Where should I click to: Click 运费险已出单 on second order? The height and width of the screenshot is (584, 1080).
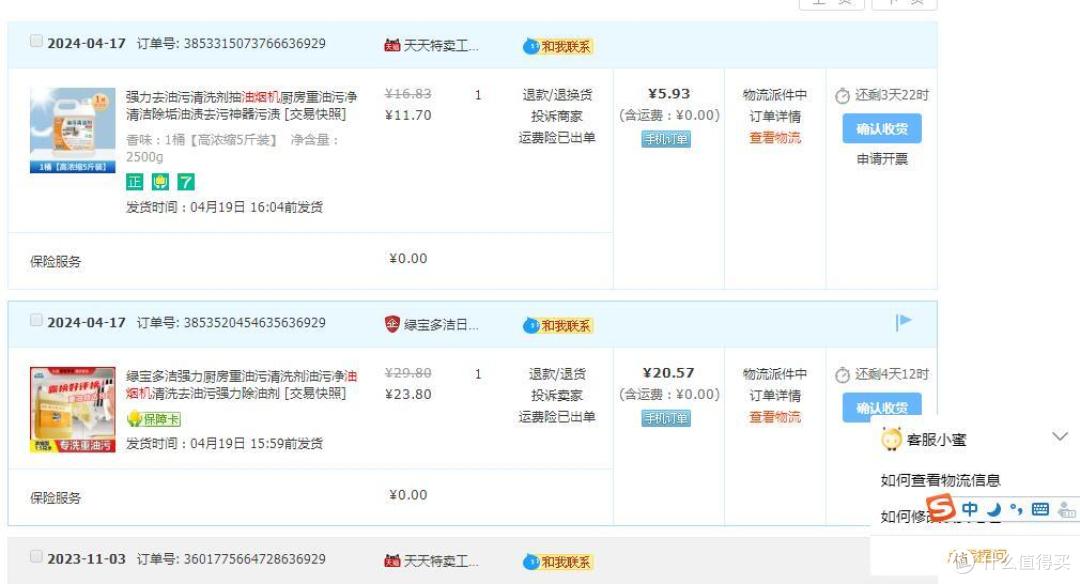[557, 417]
